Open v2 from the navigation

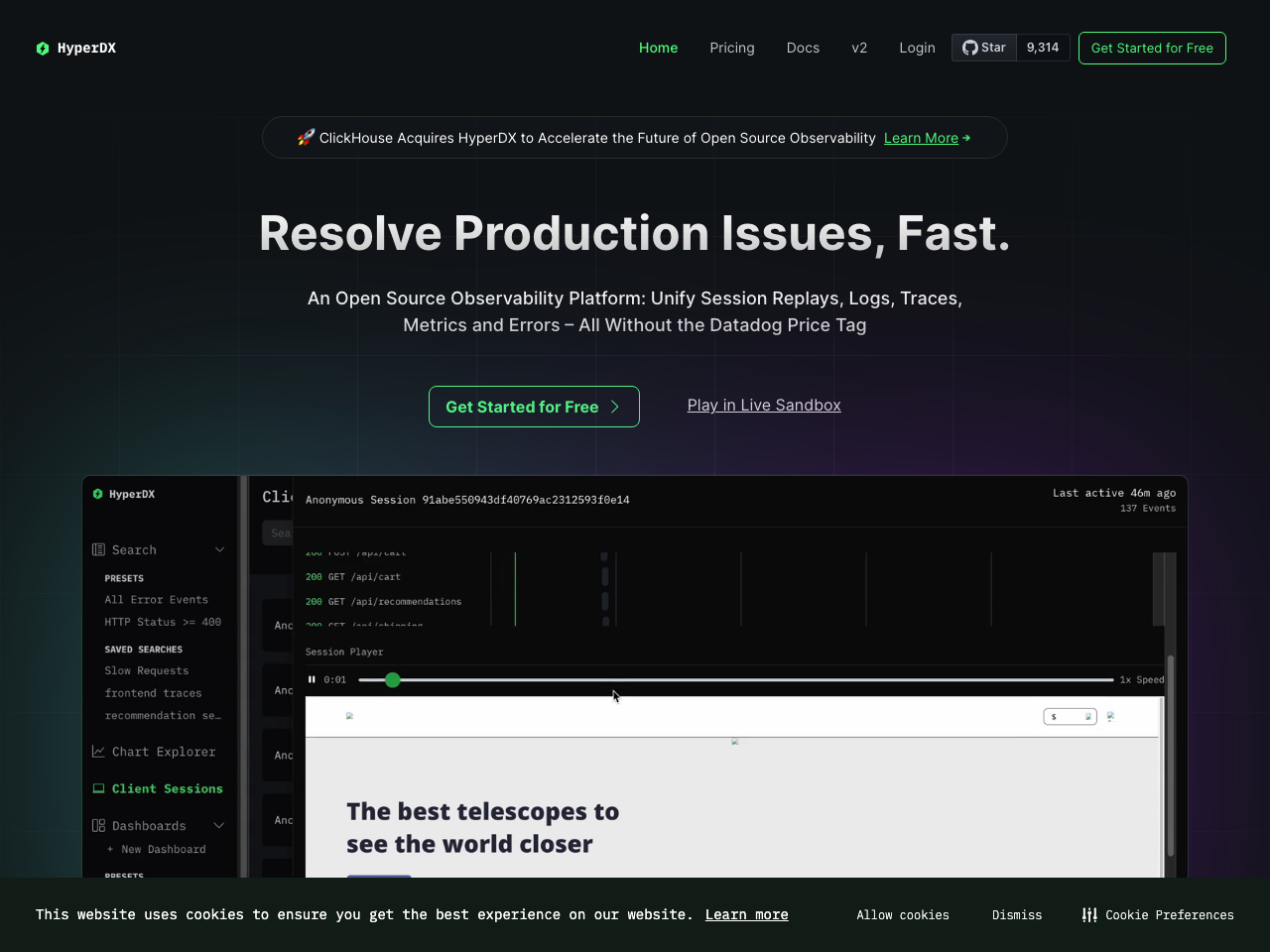[x=859, y=48]
